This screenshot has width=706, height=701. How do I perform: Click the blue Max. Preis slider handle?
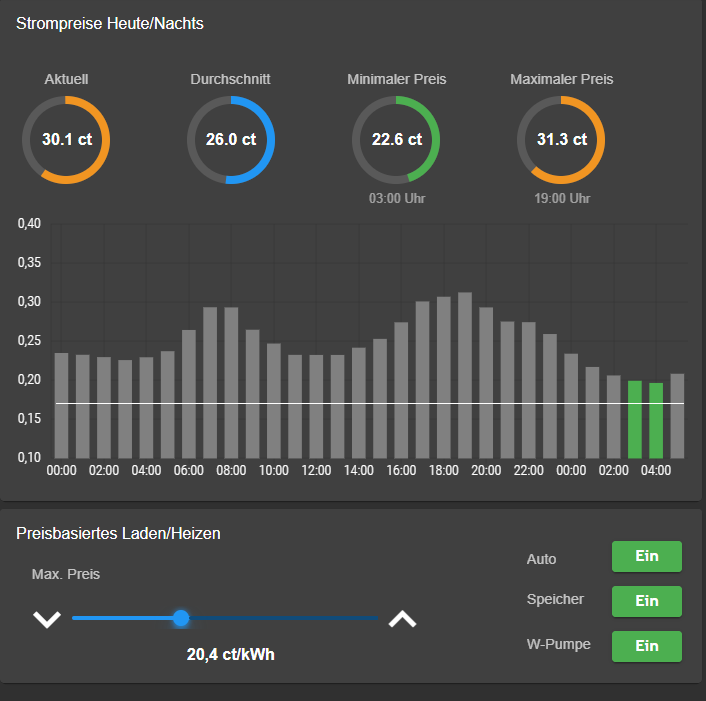pos(181,618)
